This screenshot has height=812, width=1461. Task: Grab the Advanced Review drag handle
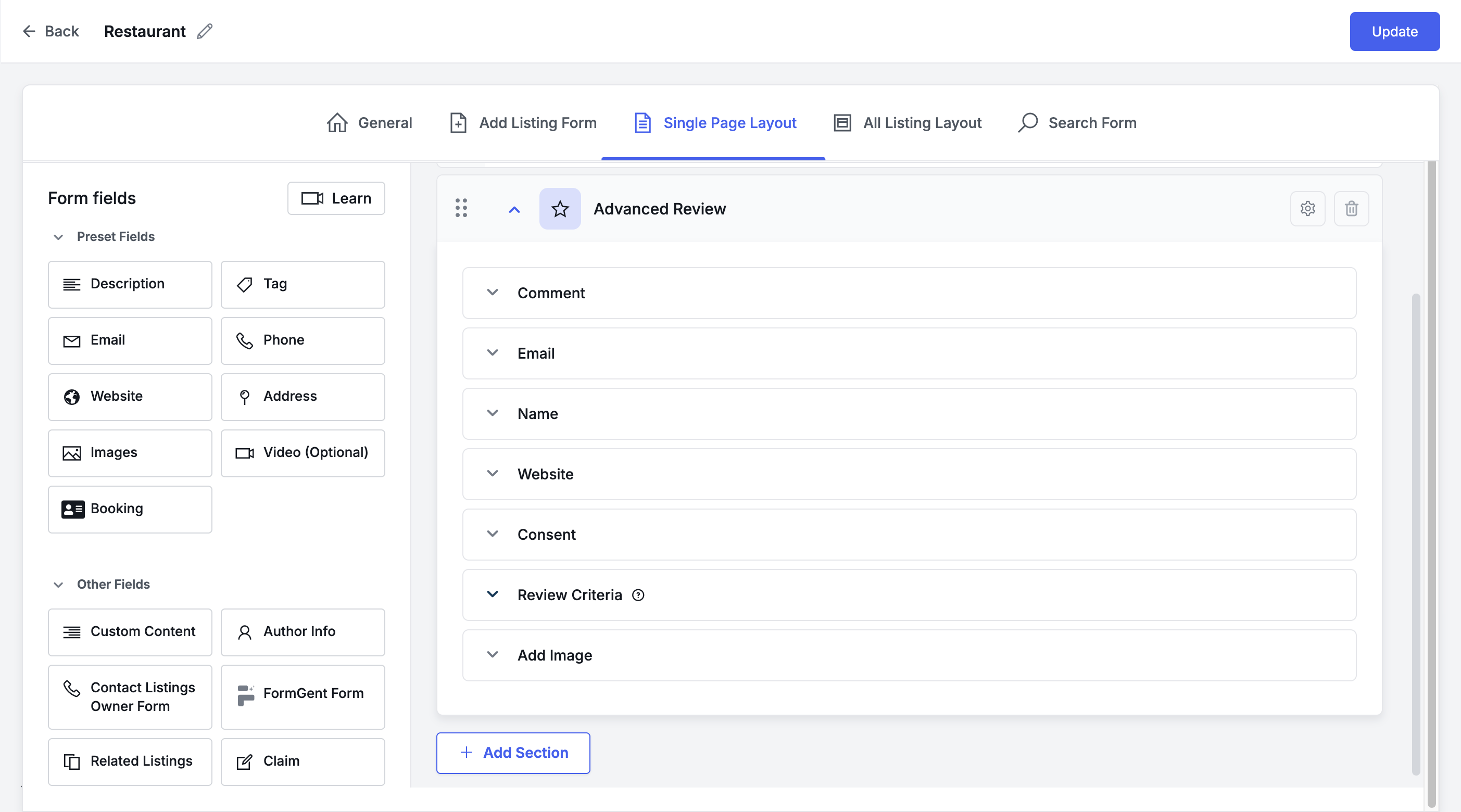point(461,208)
